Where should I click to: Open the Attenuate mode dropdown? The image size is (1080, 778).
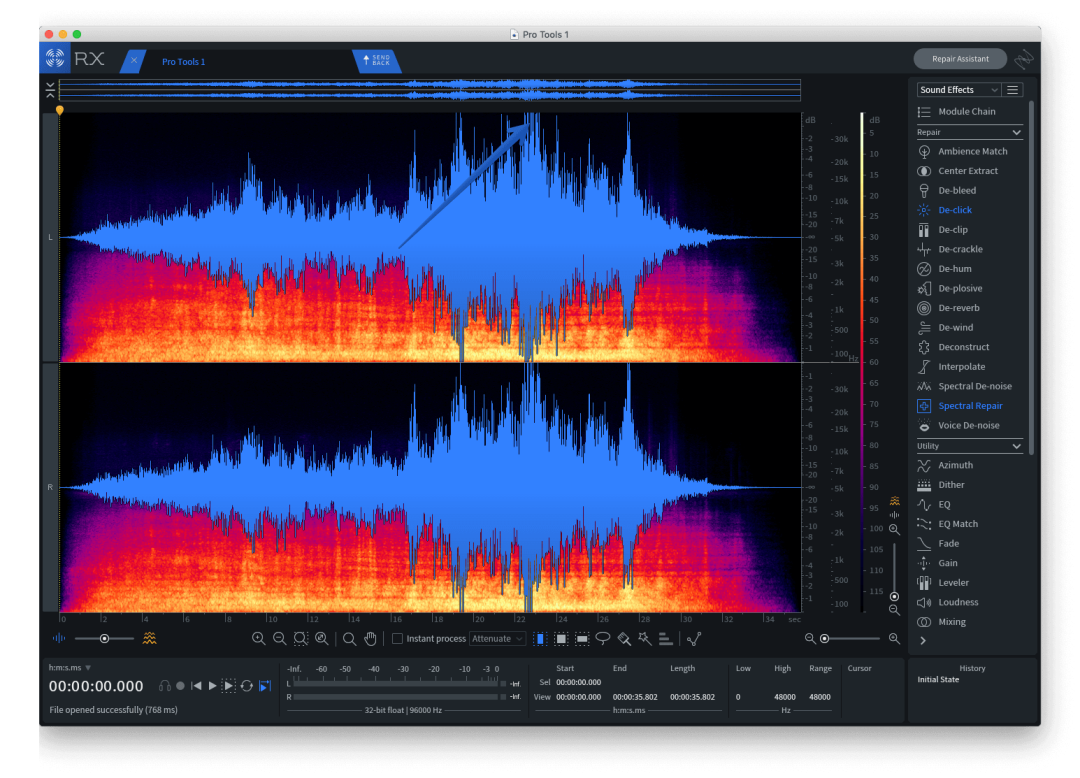click(497, 638)
